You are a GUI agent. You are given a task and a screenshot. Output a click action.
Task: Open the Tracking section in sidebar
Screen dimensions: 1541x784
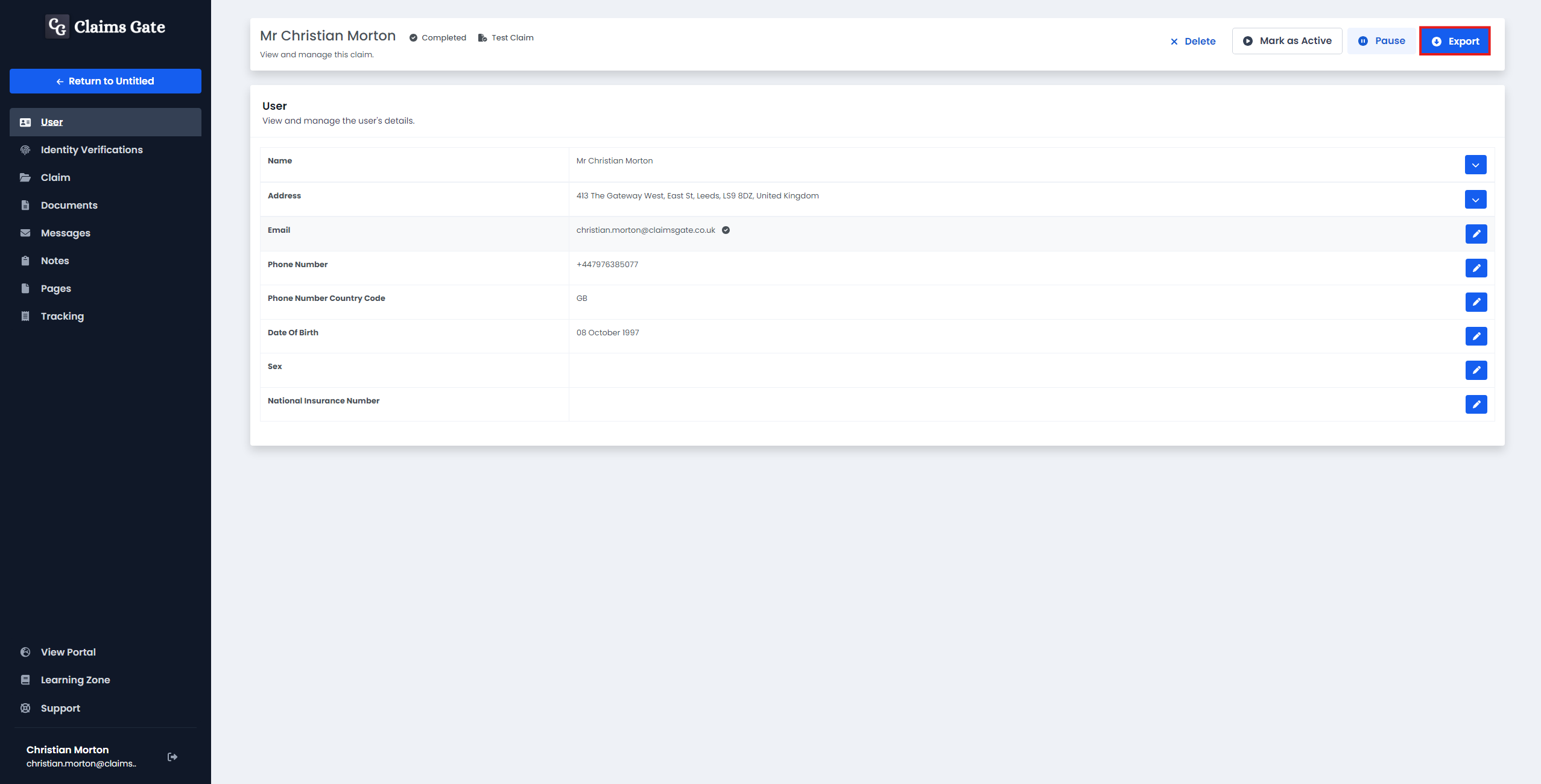coord(61,316)
